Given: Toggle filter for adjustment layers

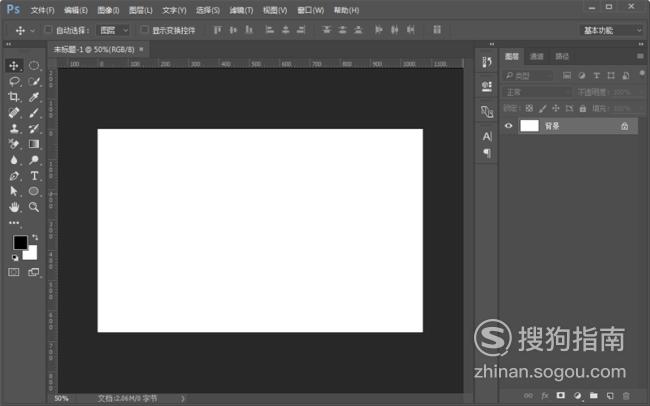Looking at the screenshot, I should click(x=582, y=75).
